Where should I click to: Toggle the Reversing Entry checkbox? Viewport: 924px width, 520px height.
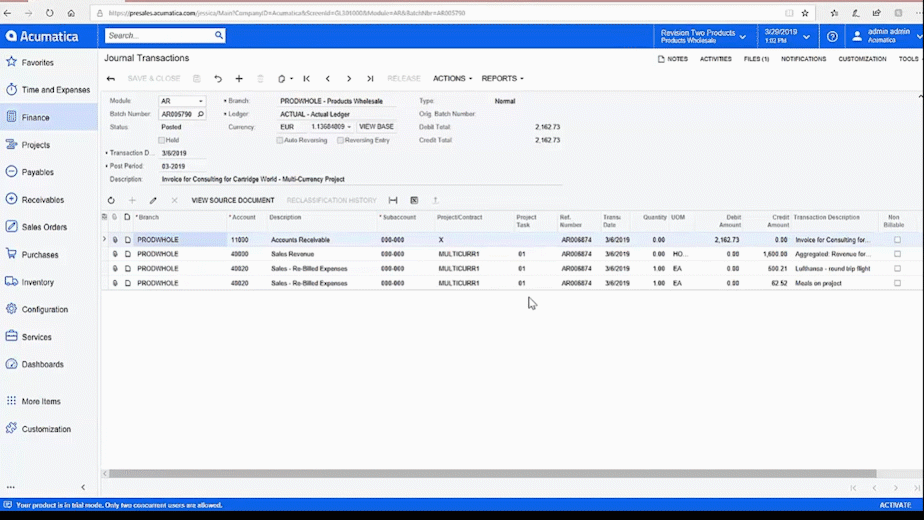click(x=341, y=140)
